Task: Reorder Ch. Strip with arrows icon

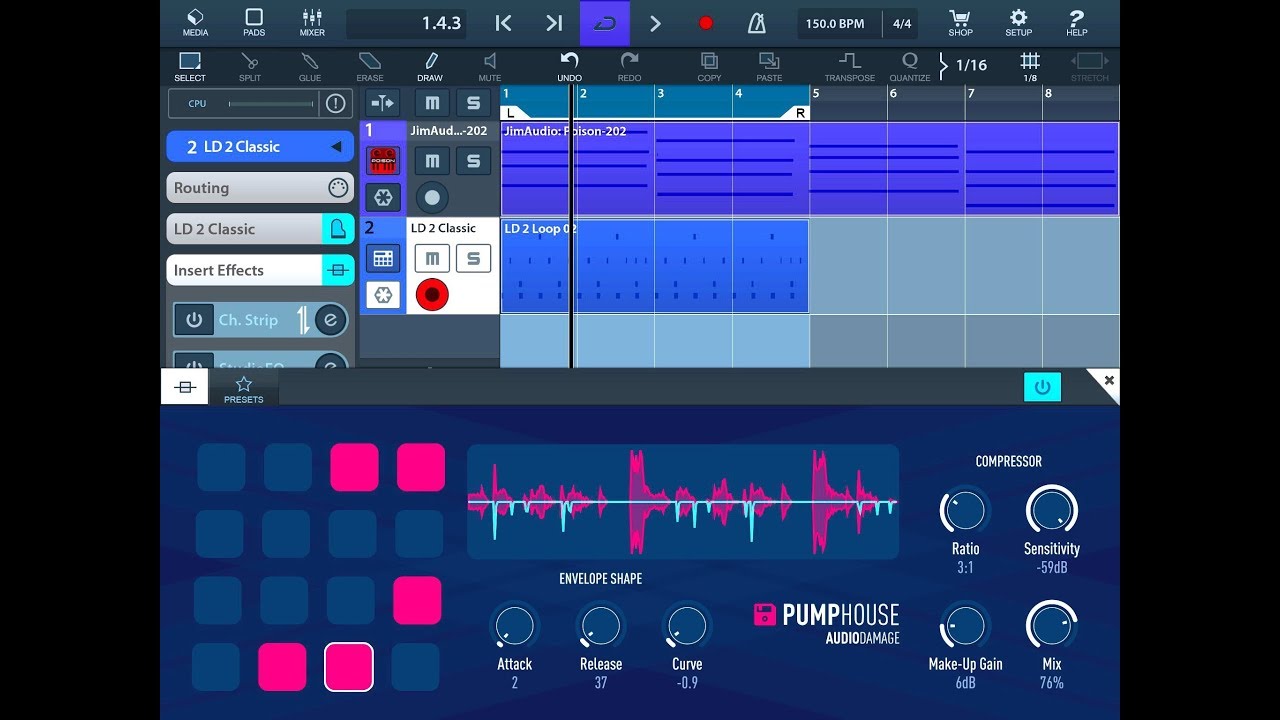Action: pyautogui.click(x=303, y=320)
